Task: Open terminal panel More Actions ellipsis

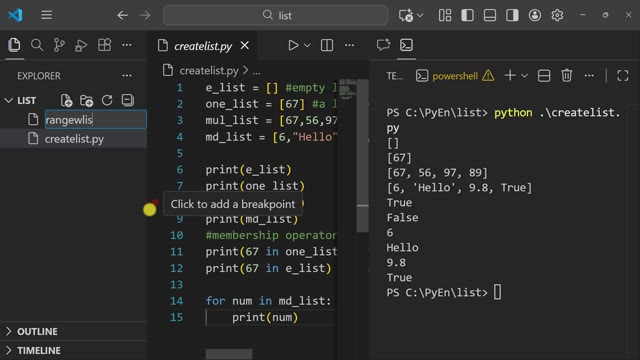Action: click(x=589, y=76)
